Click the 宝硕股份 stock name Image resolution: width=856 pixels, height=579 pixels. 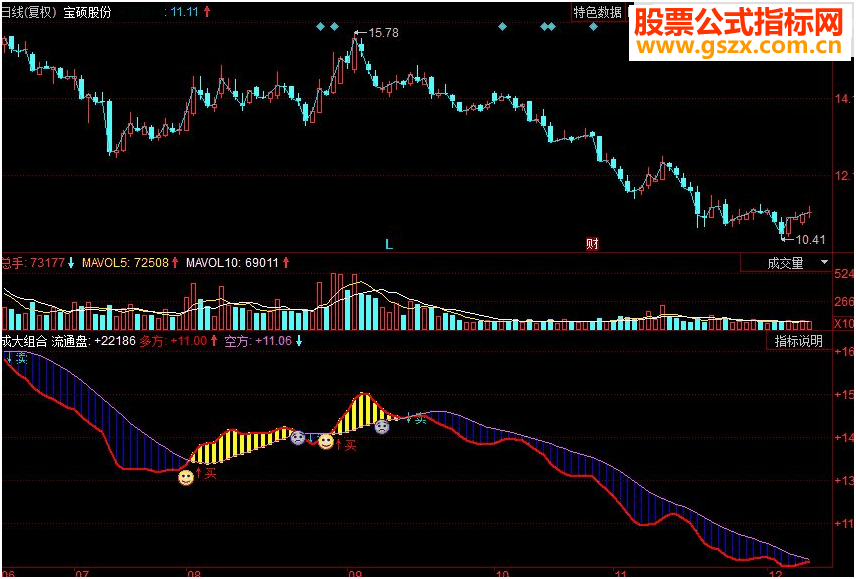coord(87,13)
